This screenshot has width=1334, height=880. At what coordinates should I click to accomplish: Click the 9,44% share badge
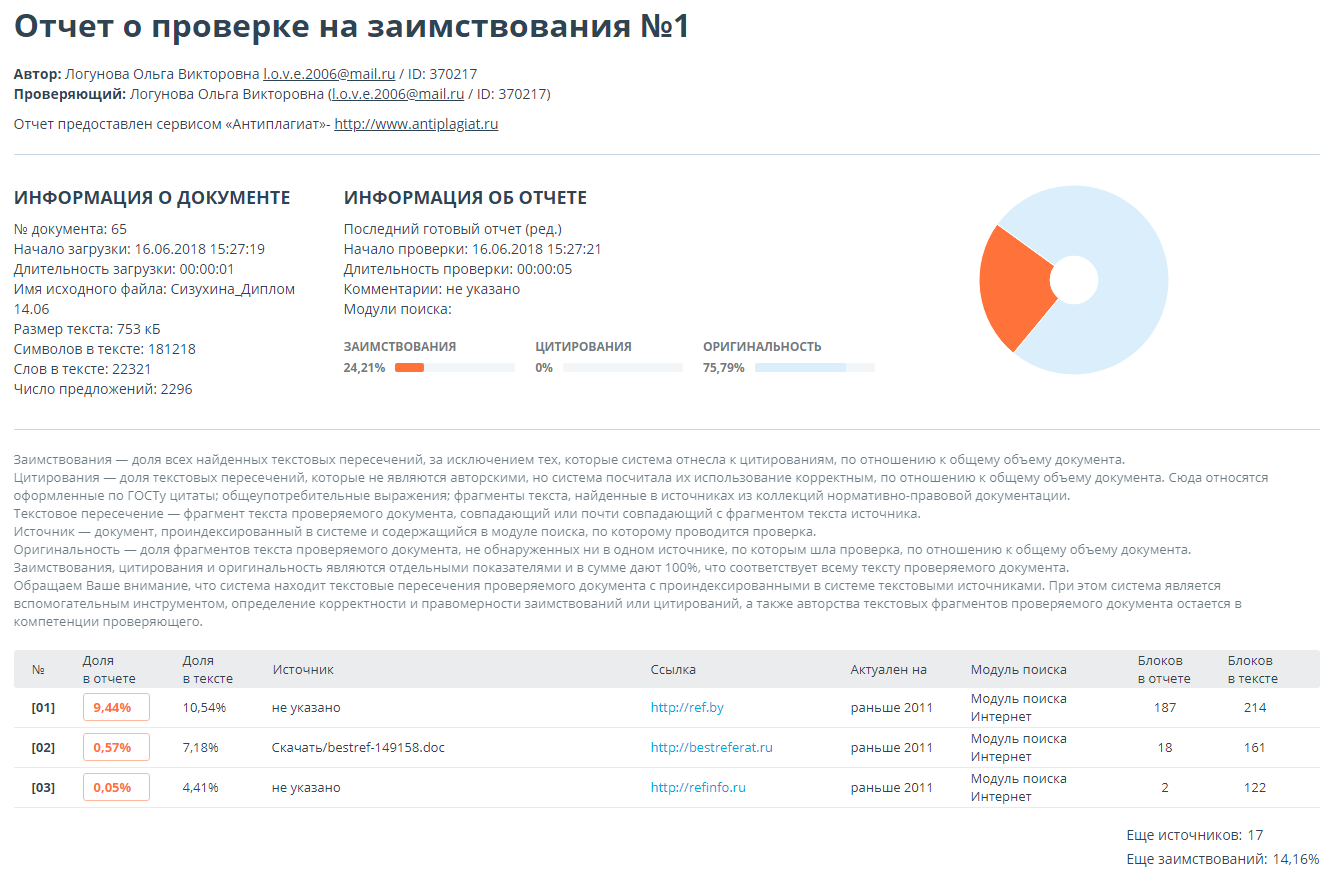pos(116,708)
